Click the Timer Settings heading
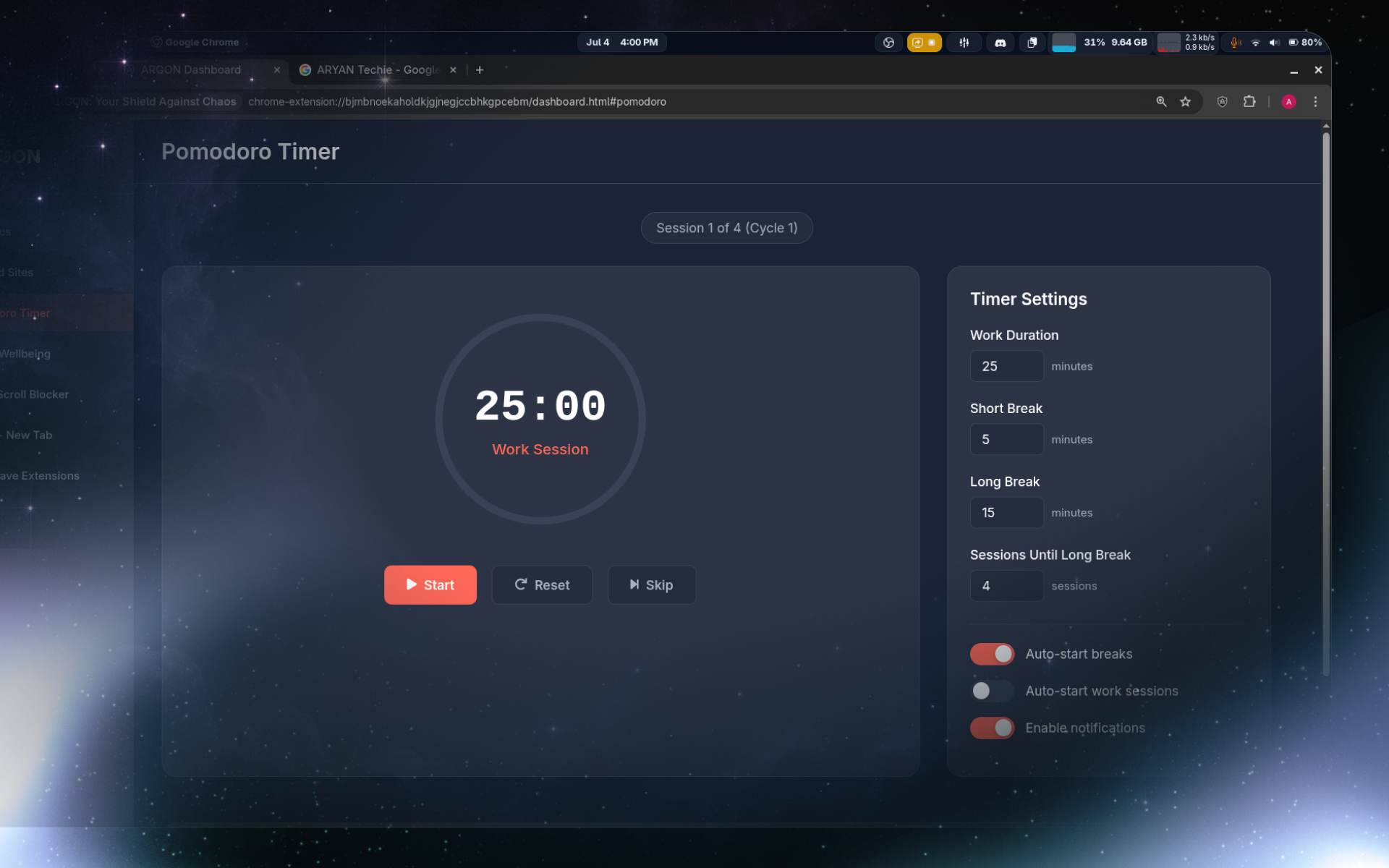 (x=1028, y=299)
